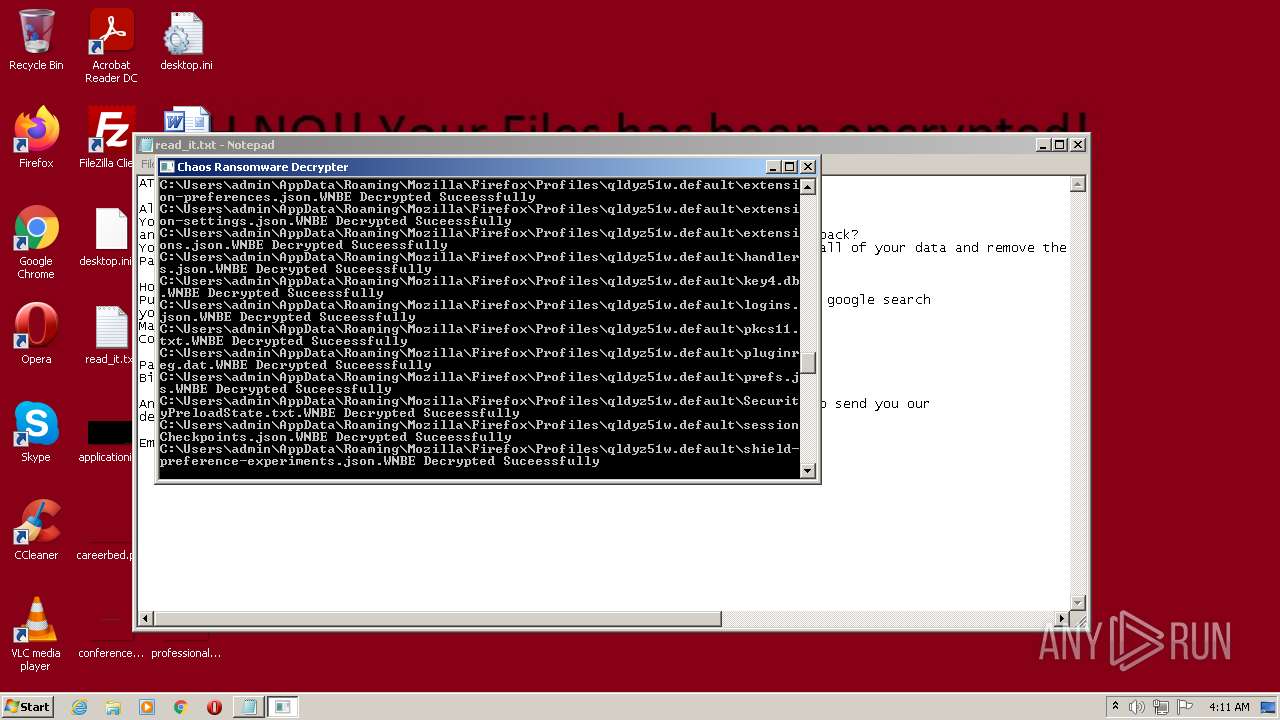Open the volume control in system tray
This screenshot has width=1280, height=720.
tap(1137, 707)
